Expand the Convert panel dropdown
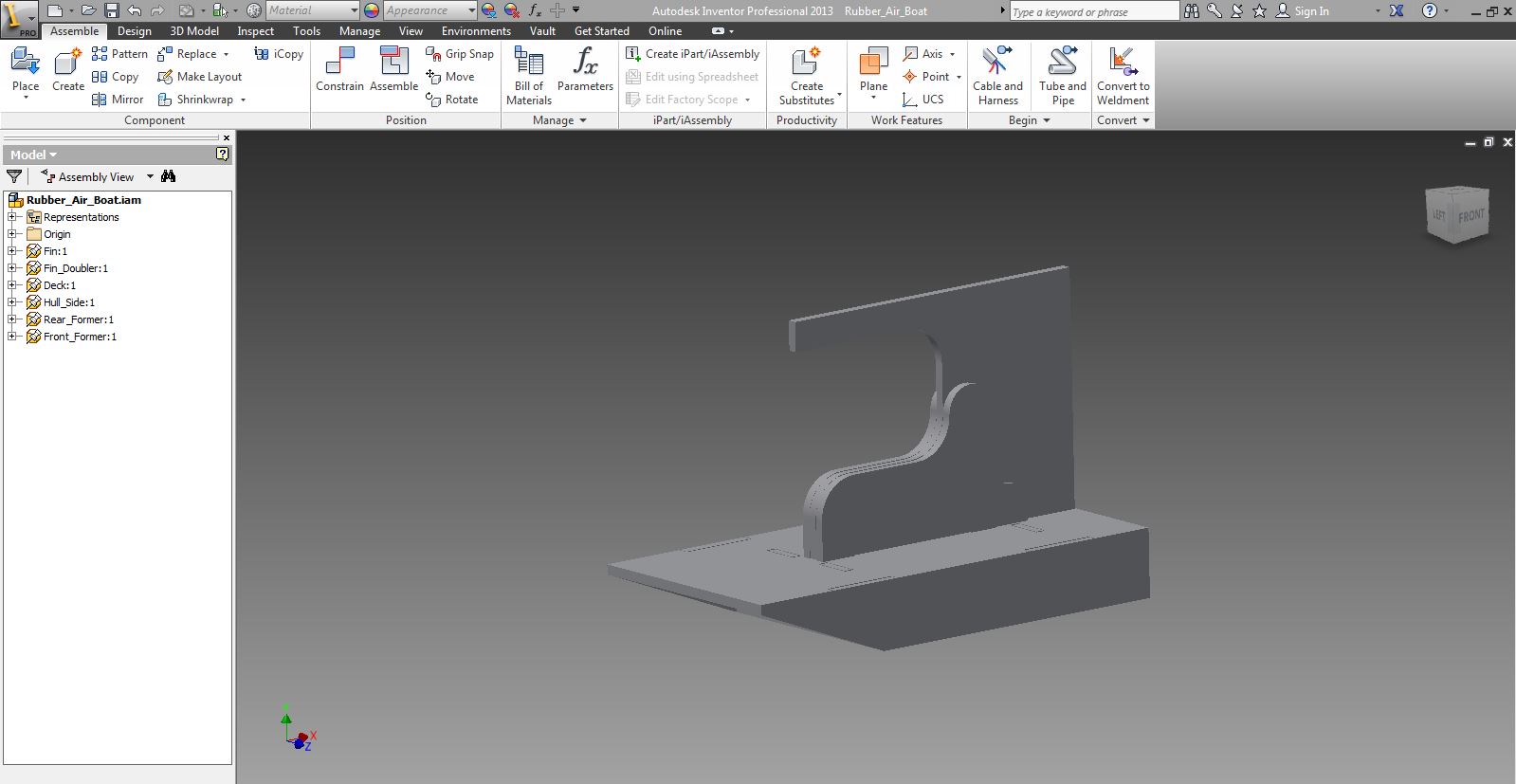The image size is (1516, 784). (x=1145, y=120)
